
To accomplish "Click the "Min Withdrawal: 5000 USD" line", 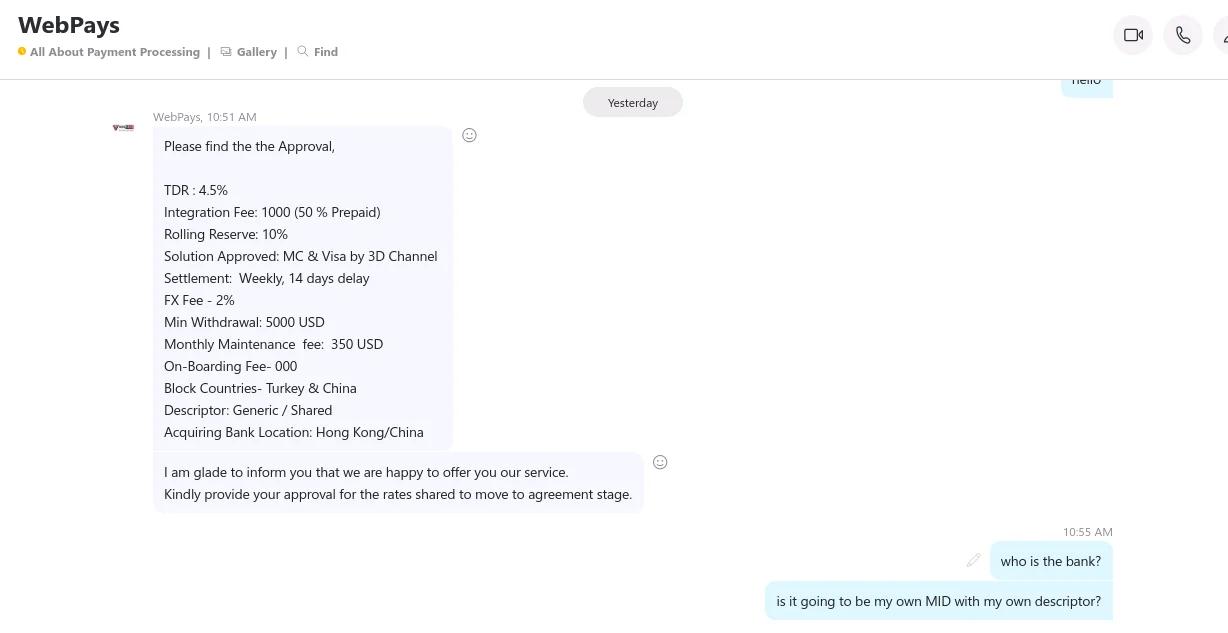I will pos(244,322).
